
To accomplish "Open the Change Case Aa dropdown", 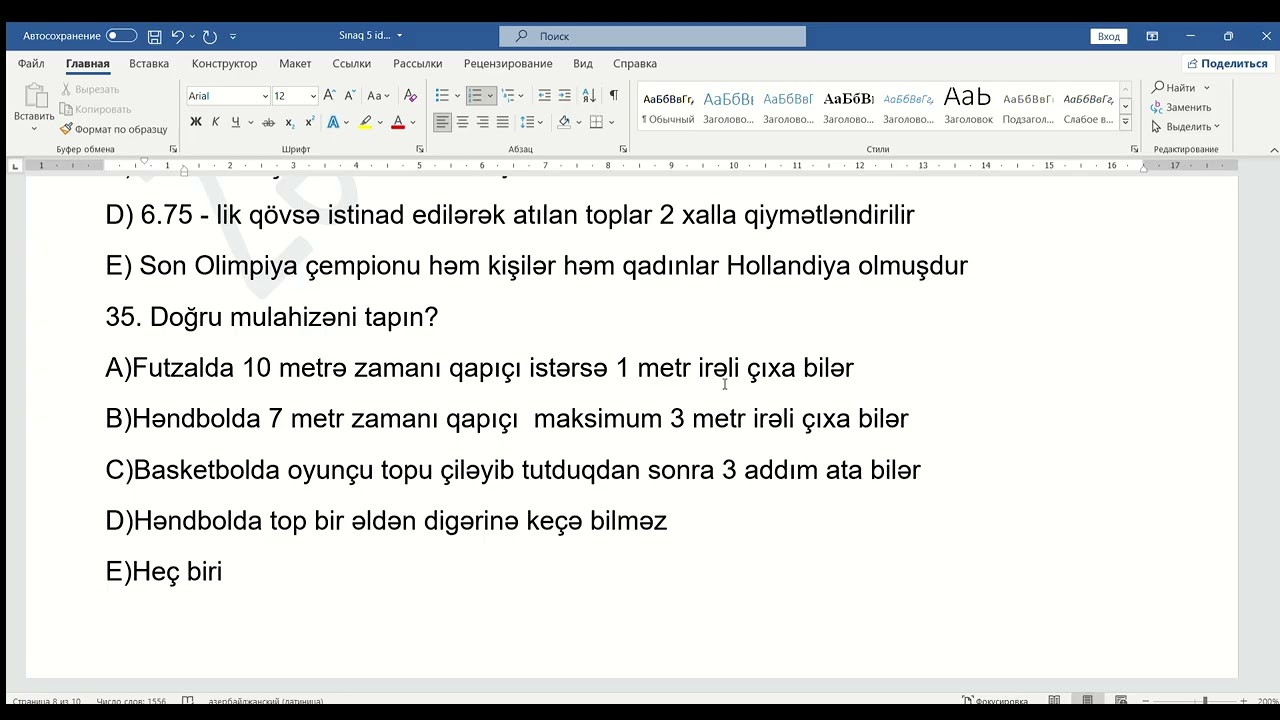I will point(378,96).
